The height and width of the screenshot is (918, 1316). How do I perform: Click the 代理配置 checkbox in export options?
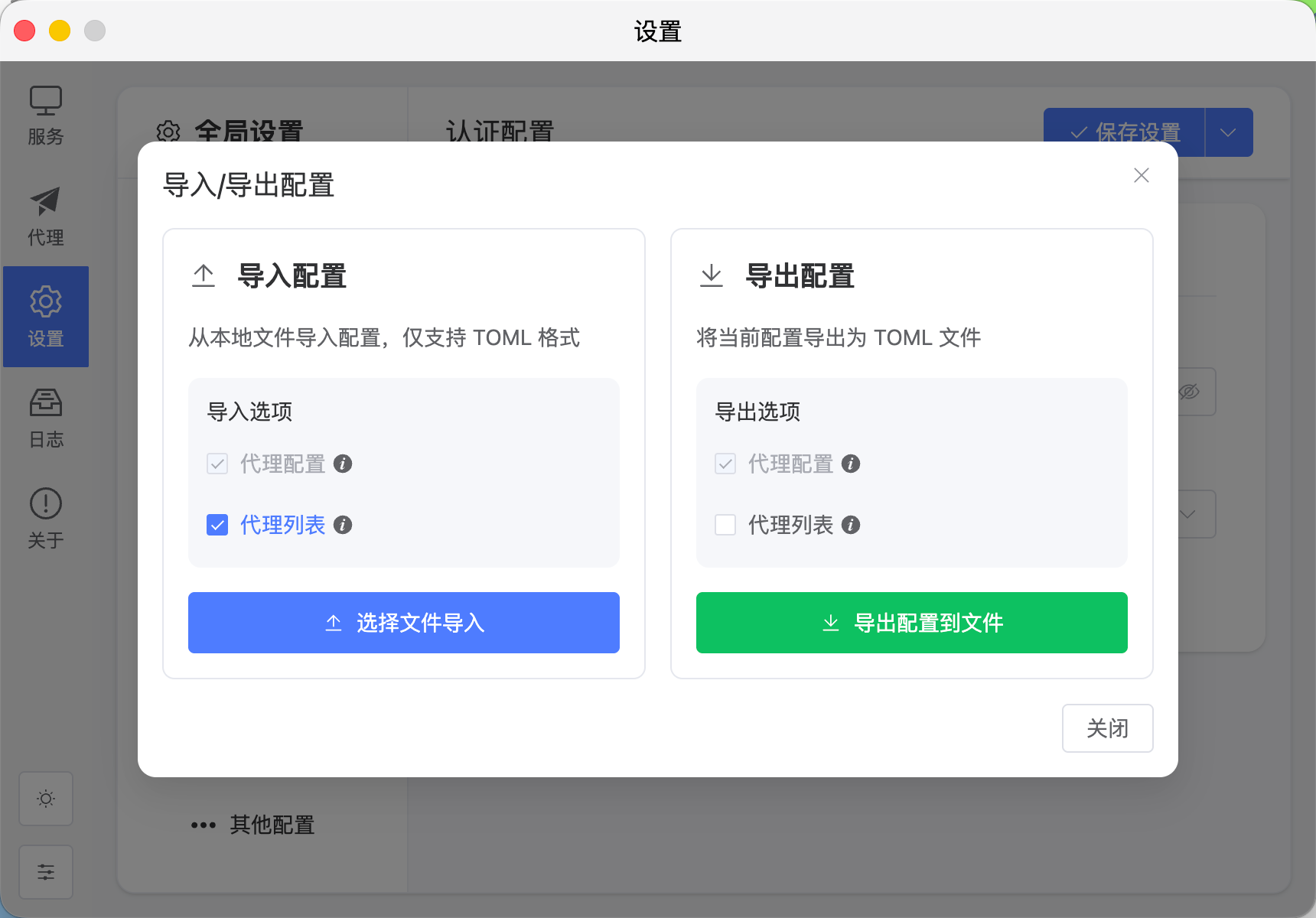[725, 464]
